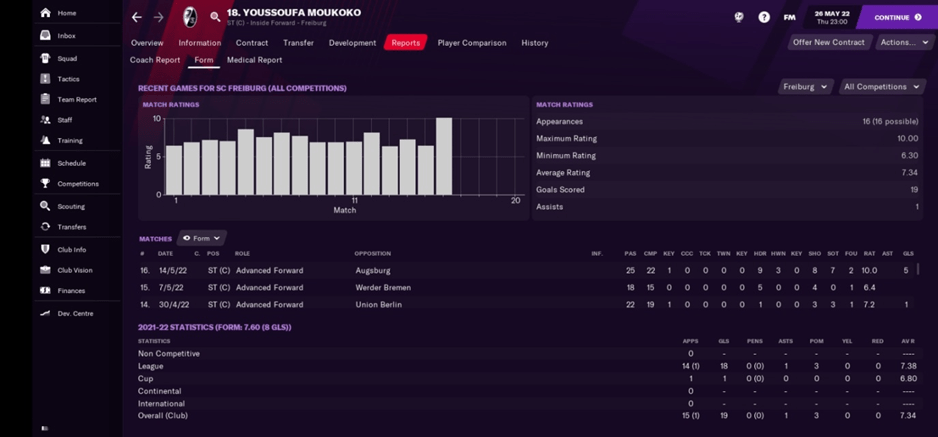Open Inbox from the sidebar

pyautogui.click(x=45, y=36)
